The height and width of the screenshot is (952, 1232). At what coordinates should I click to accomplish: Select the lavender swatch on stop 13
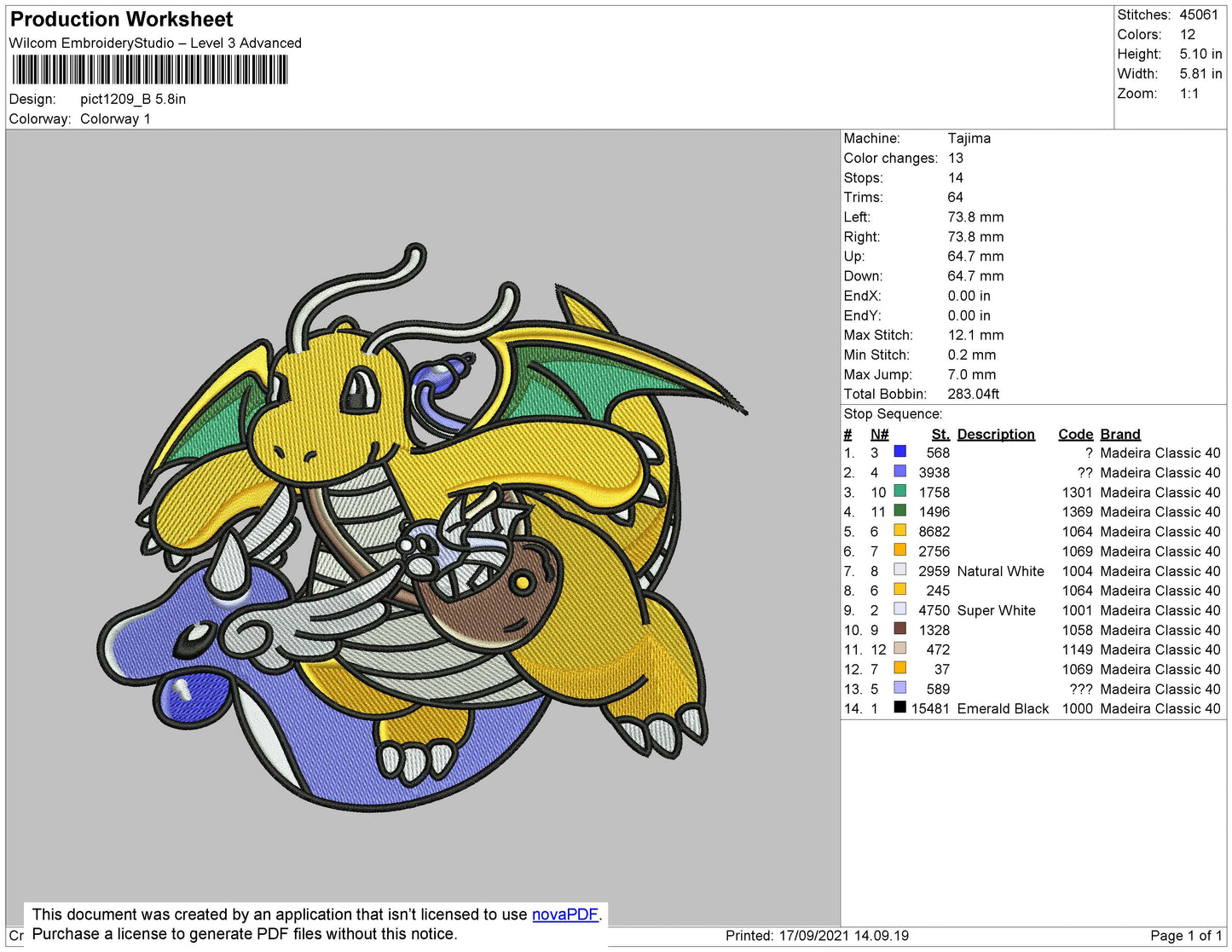point(900,689)
